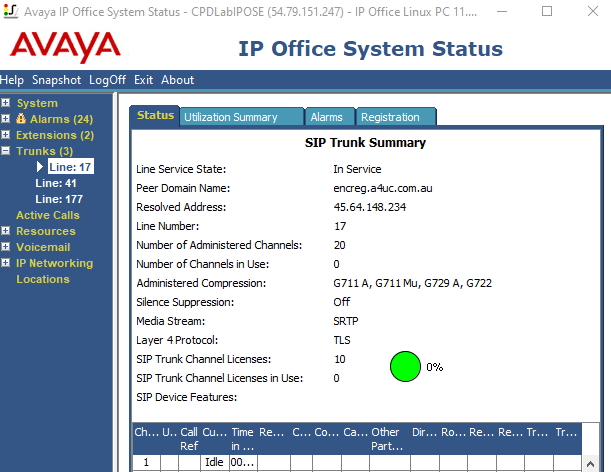The width and height of the screenshot is (611, 472).
Task: Expand the System tree node
Action: click(x=5, y=103)
